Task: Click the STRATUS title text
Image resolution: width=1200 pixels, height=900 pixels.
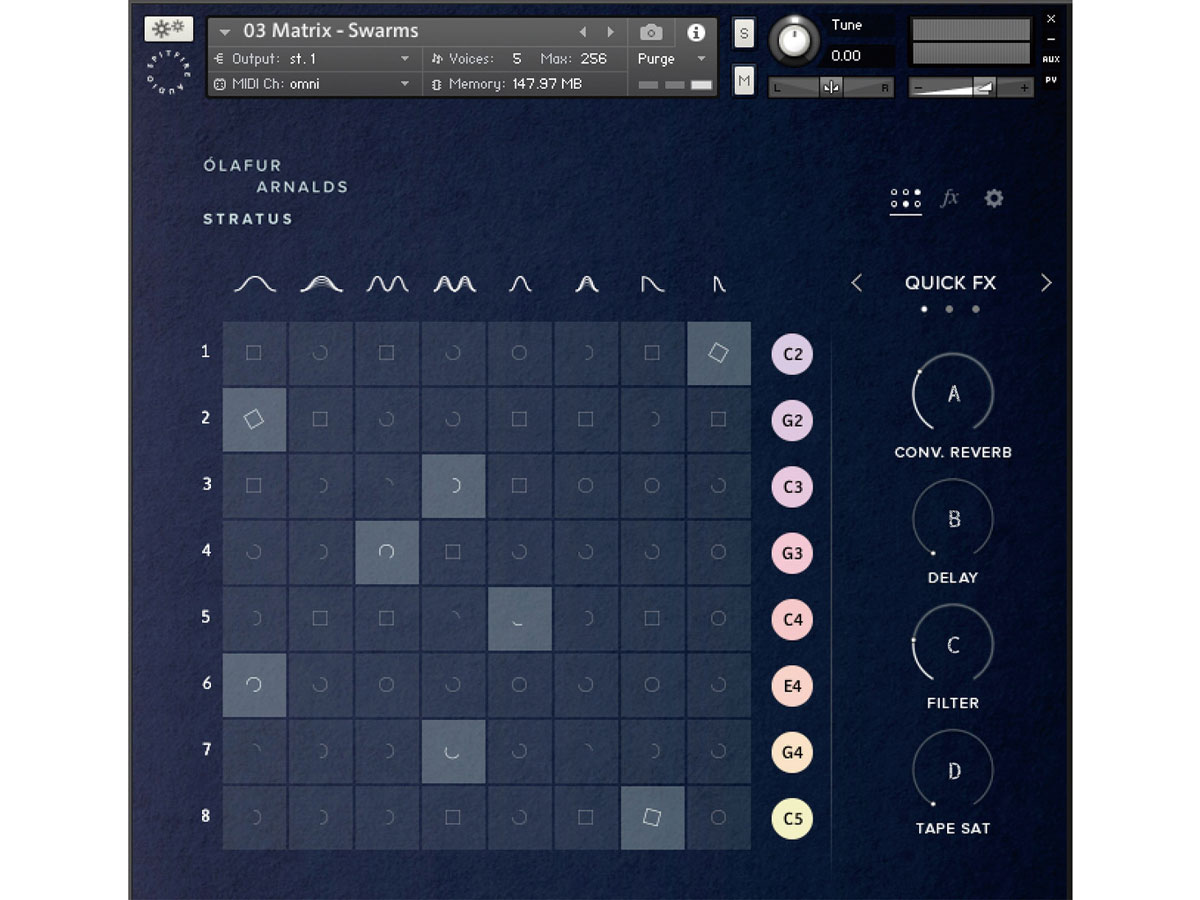Action: 248,219
